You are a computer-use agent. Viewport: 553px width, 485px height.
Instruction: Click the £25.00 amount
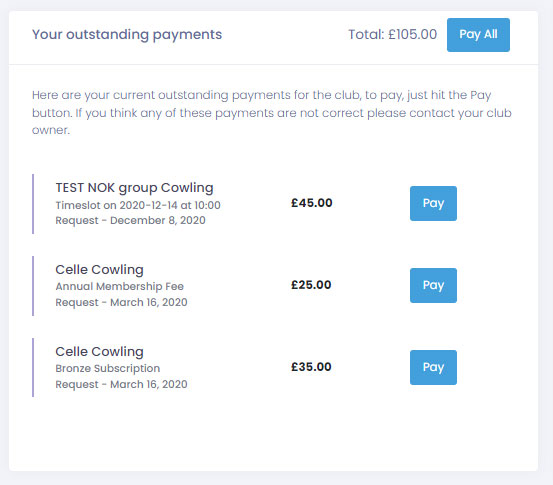coord(311,285)
